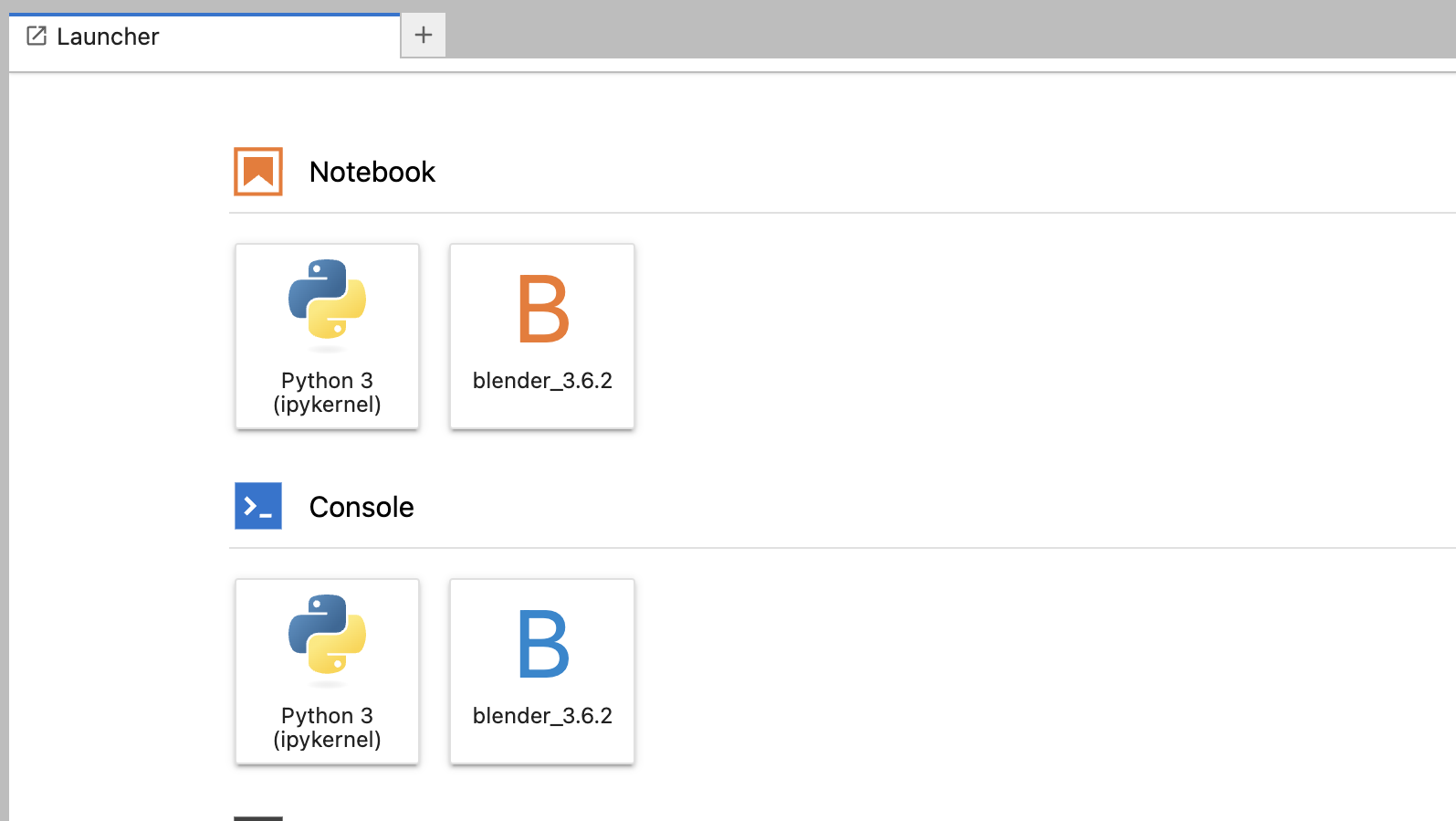Click the blue Console section icon

258,506
